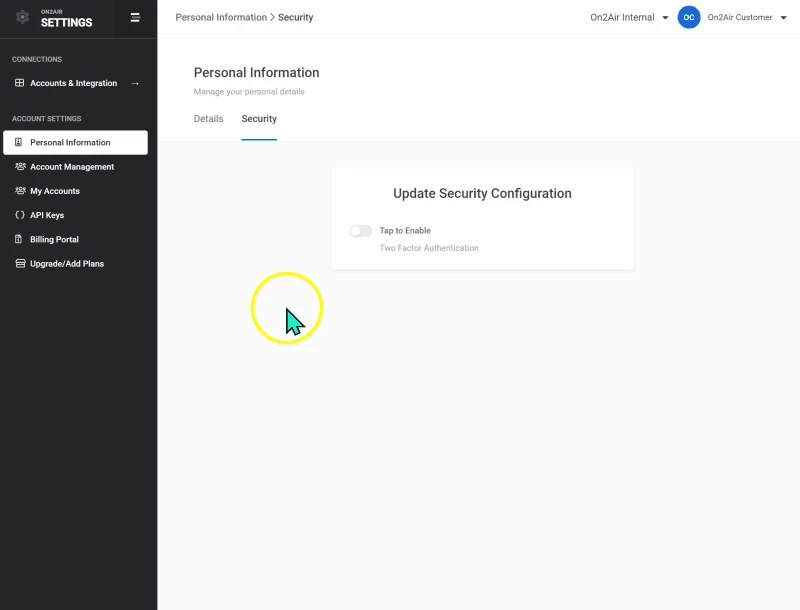Click Personal Information in the breadcrumb
The width and height of the screenshot is (800, 610).
pos(221,17)
